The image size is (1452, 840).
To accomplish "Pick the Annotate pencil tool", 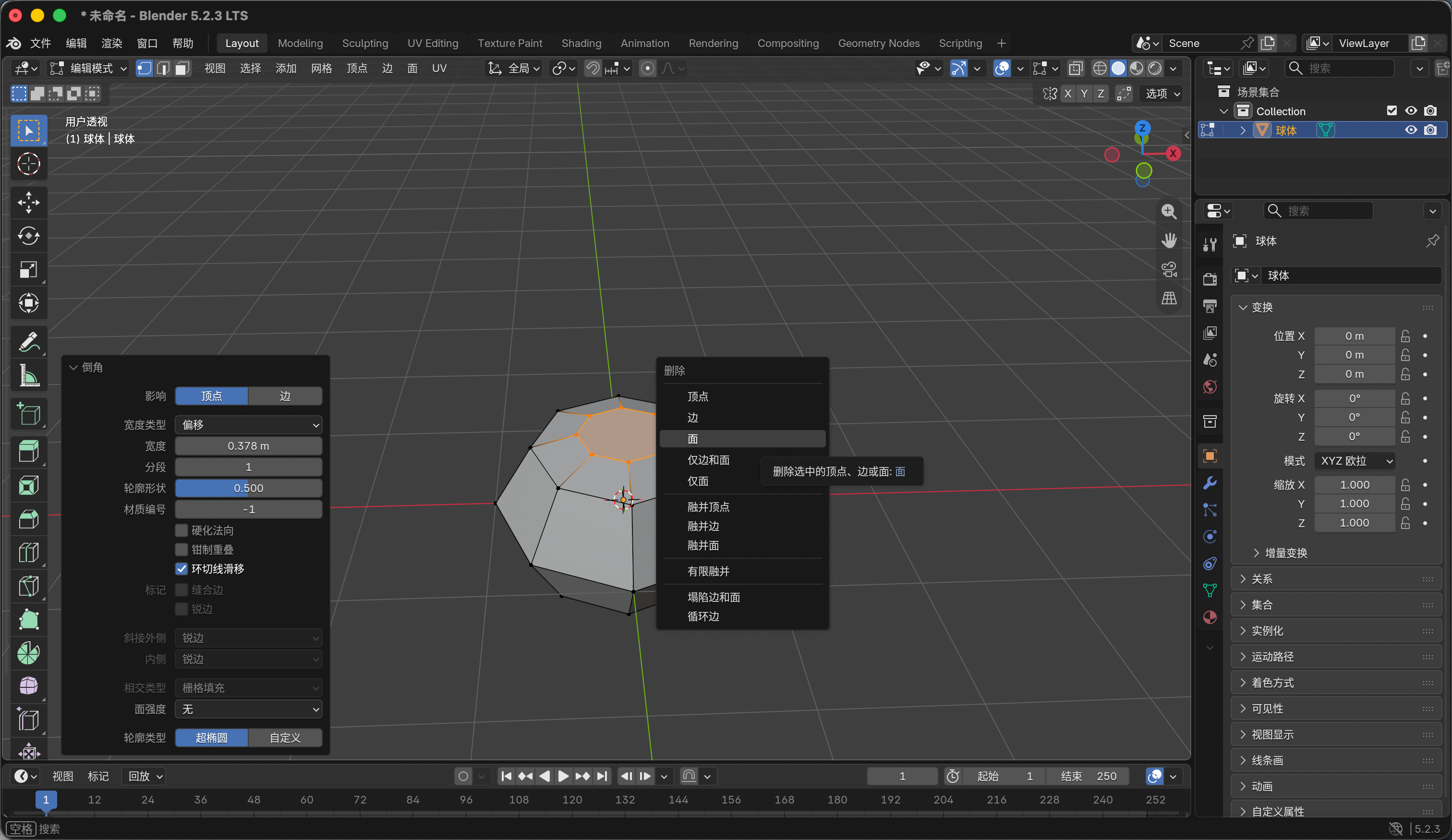I will point(28,342).
